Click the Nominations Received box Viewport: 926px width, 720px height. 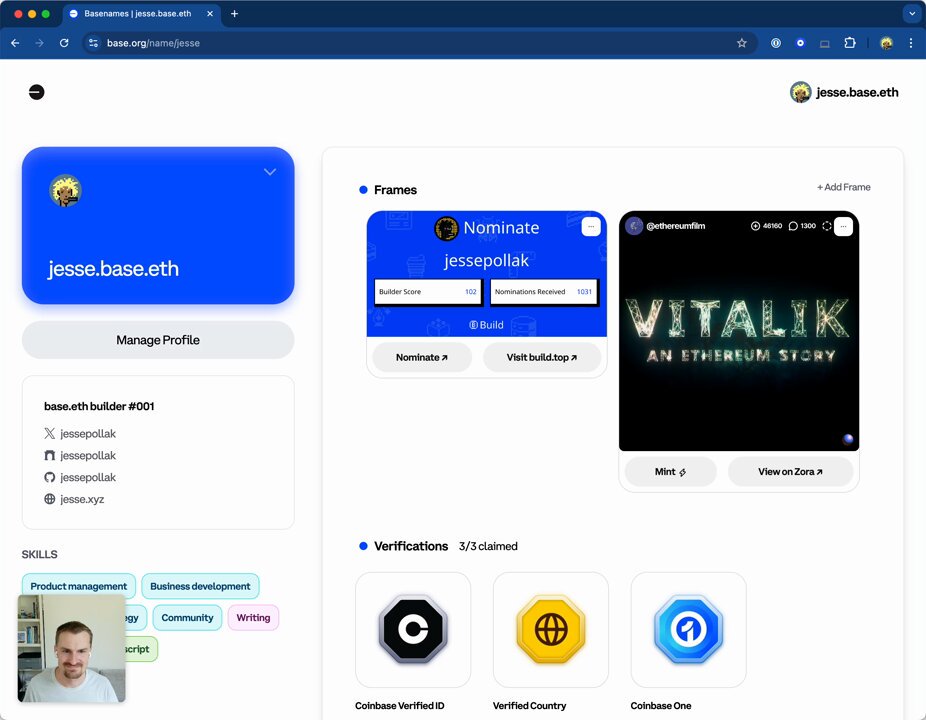tap(544, 292)
